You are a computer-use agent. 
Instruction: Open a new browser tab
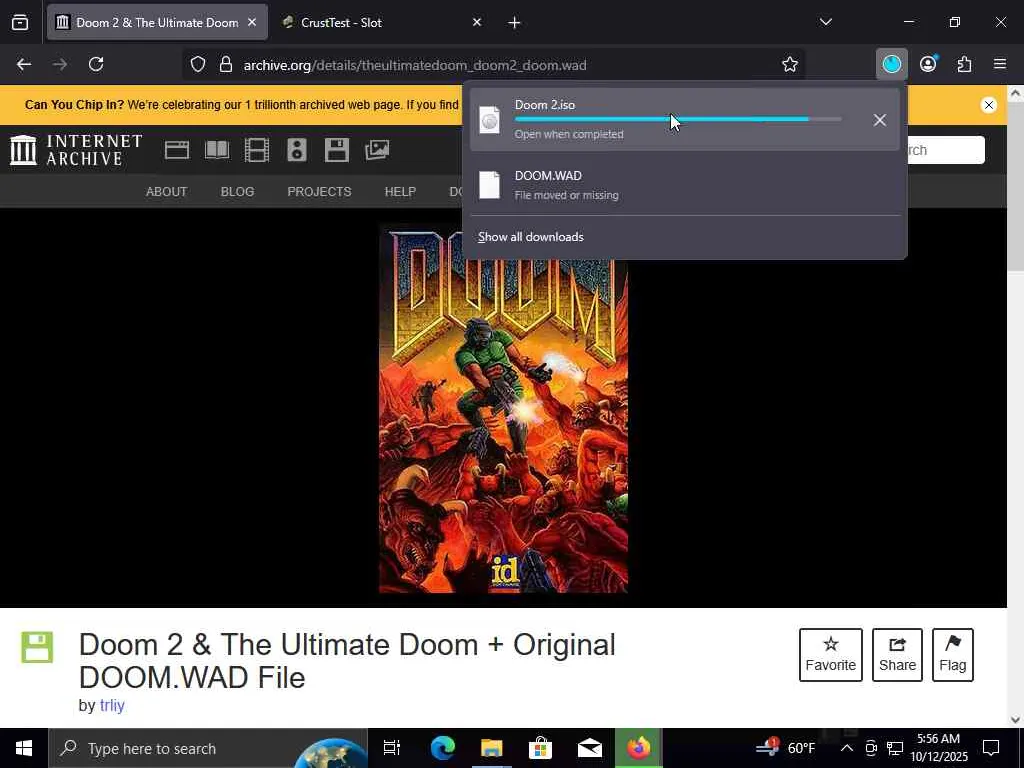pyautogui.click(x=514, y=23)
